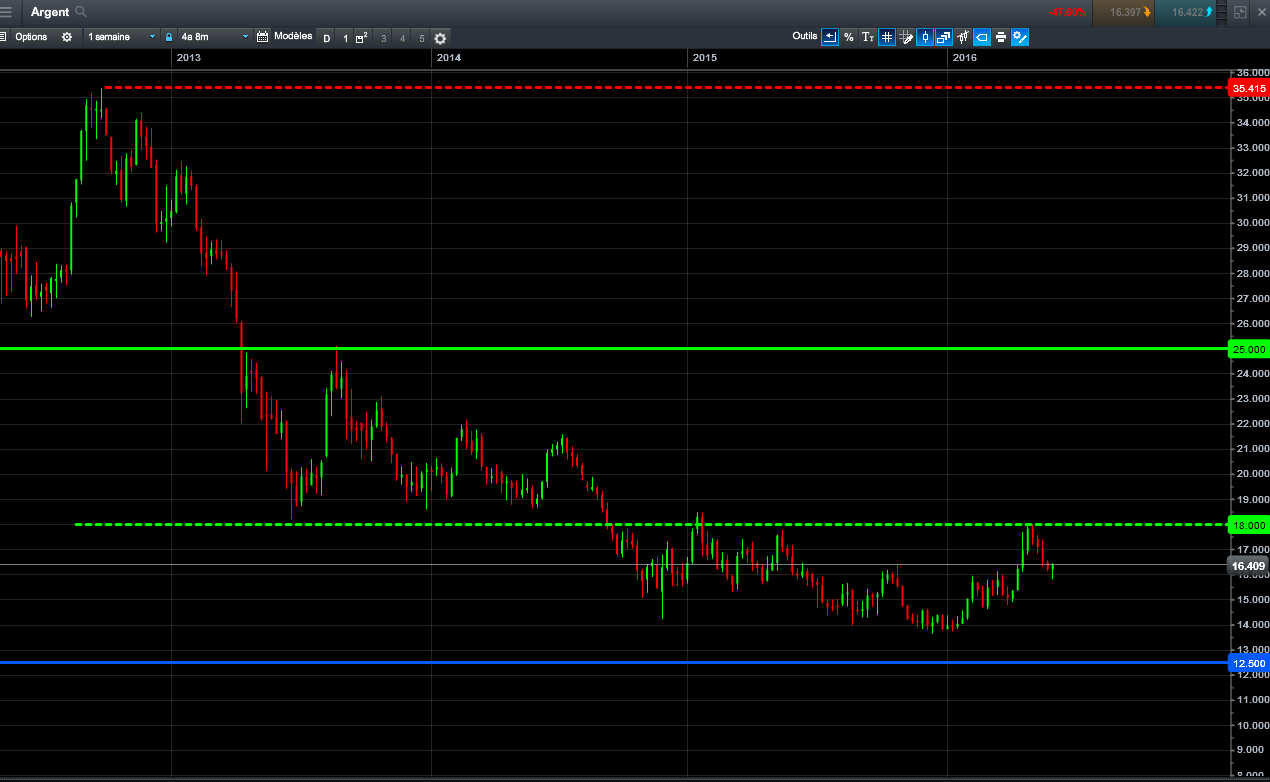
Task: Click the 2016 time axis label
Action: pyautogui.click(x=965, y=58)
